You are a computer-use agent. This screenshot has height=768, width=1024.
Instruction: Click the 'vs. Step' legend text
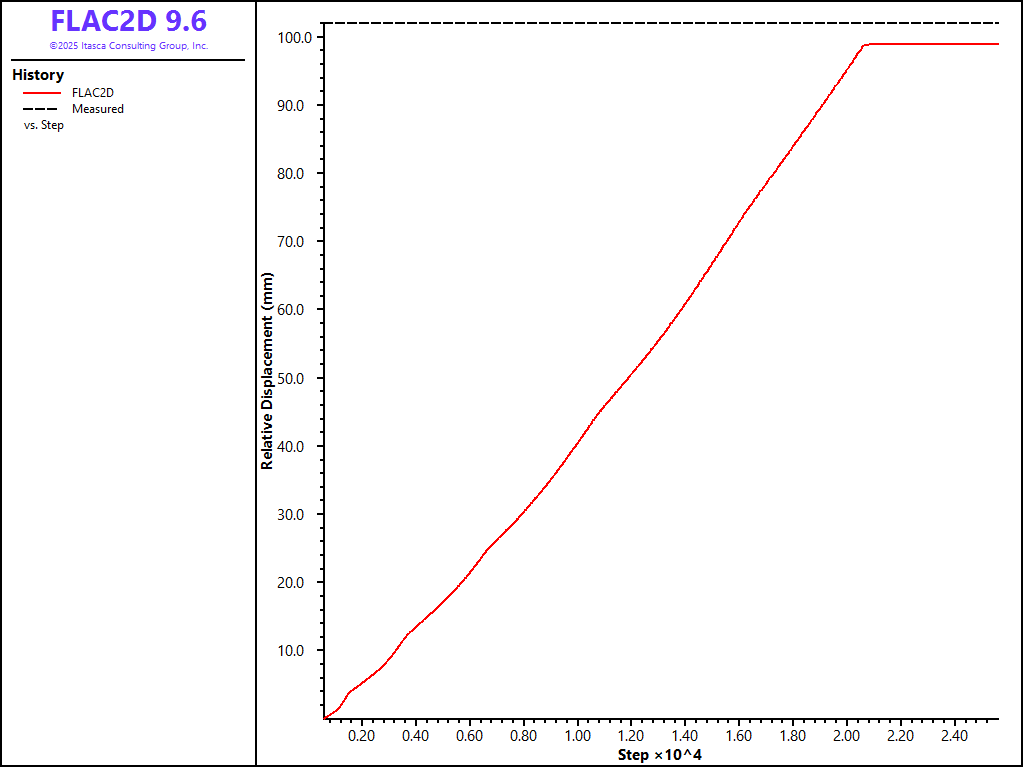point(43,125)
